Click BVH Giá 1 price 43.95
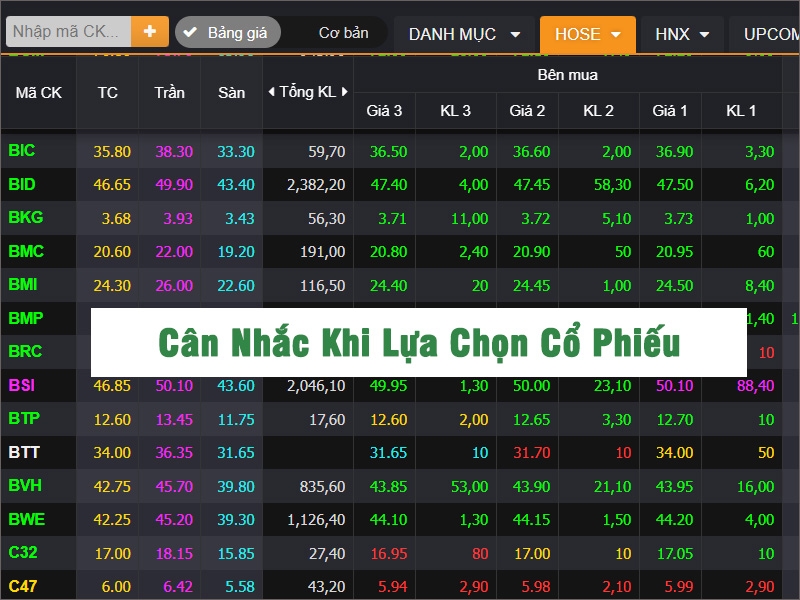The width and height of the screenshot is (800, 600). [674, 487]
